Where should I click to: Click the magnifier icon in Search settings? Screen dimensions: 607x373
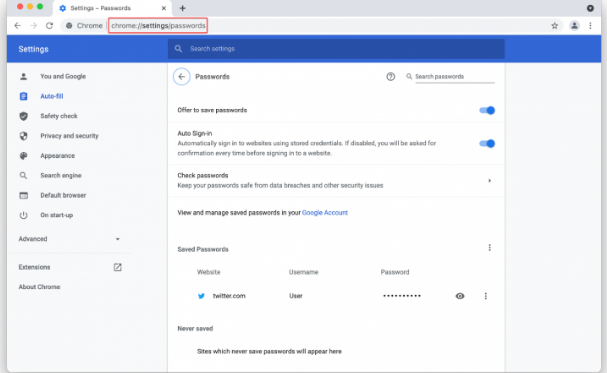(x=178, y=49)
